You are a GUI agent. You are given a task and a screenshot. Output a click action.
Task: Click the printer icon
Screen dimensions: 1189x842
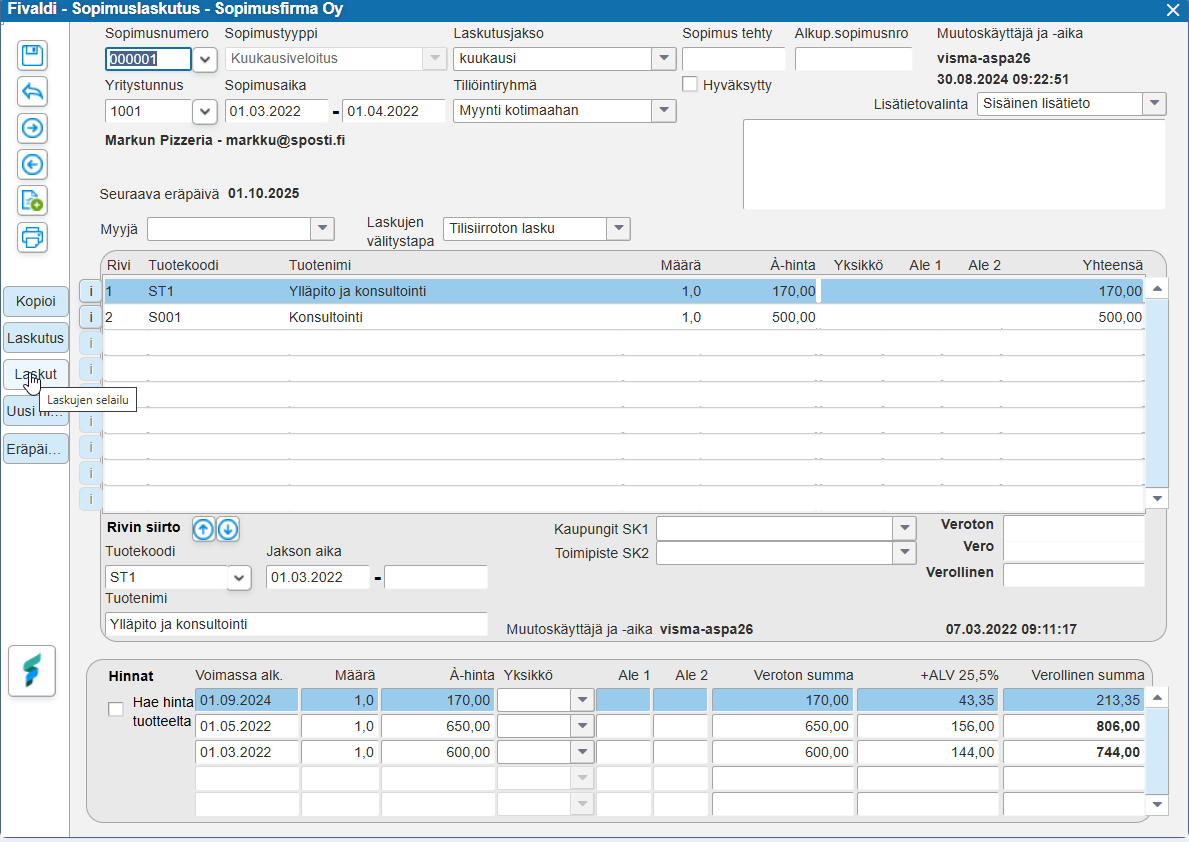33,237
